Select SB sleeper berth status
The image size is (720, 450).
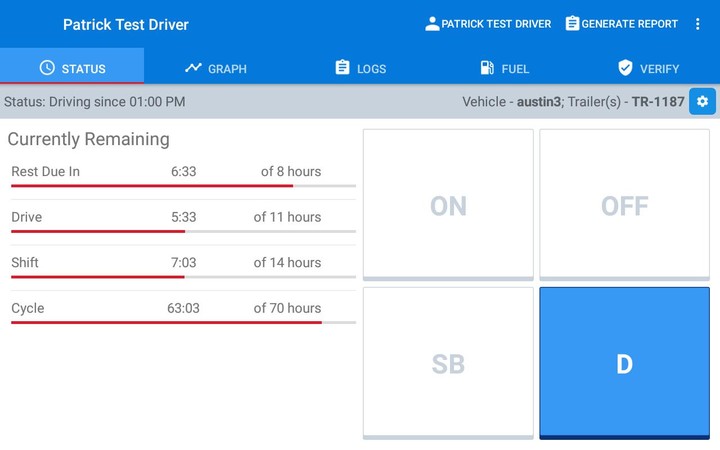point(448,364)
